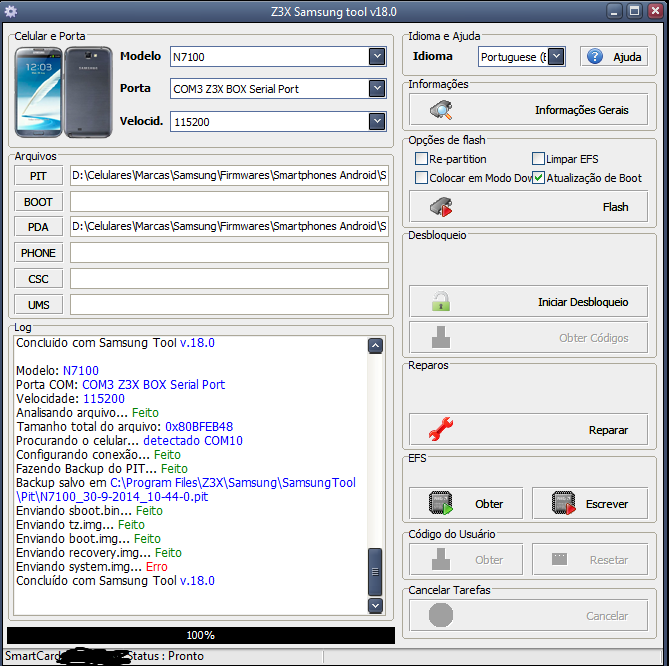Click the PIT file path field
669x666 pixels.
(x=229, y=175)
